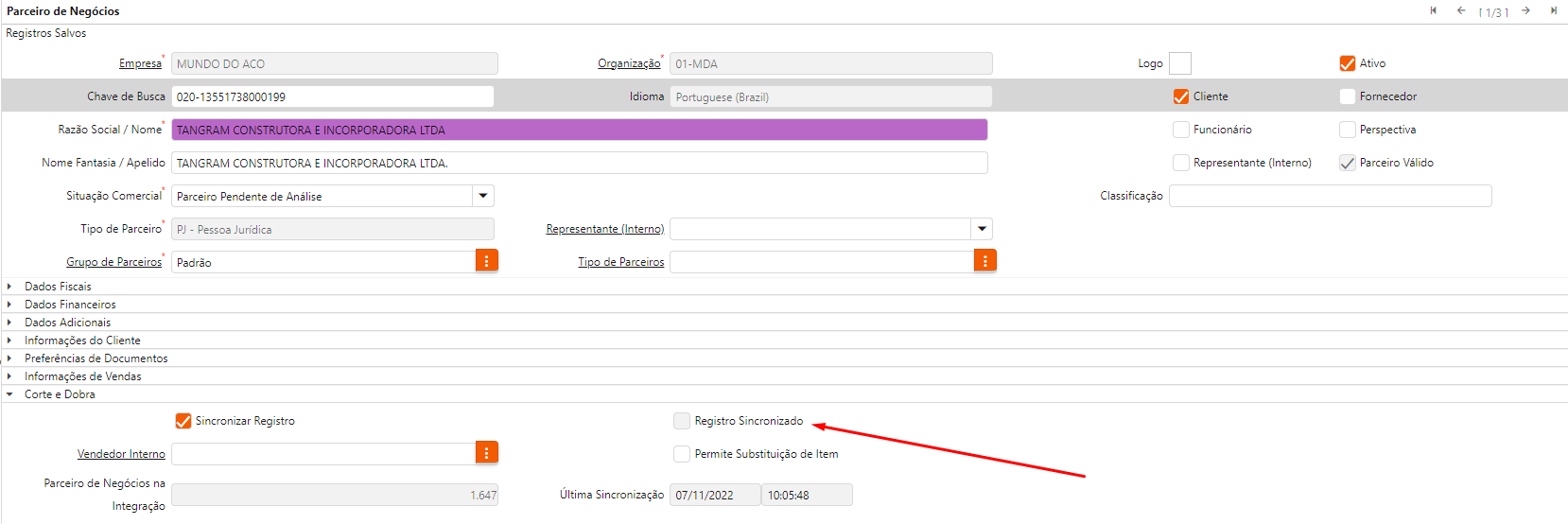Uncheck the Ativo checkbox
The height and width of the screenshot is (524, 1568).
[x=1348, y=63]
